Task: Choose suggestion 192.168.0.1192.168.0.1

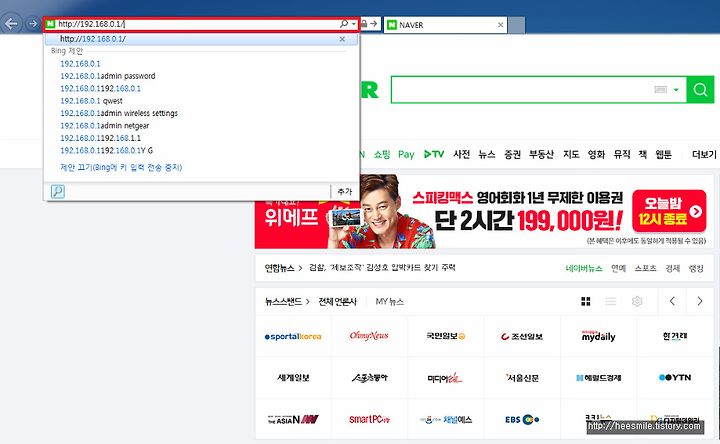Action: click(101, 89)
